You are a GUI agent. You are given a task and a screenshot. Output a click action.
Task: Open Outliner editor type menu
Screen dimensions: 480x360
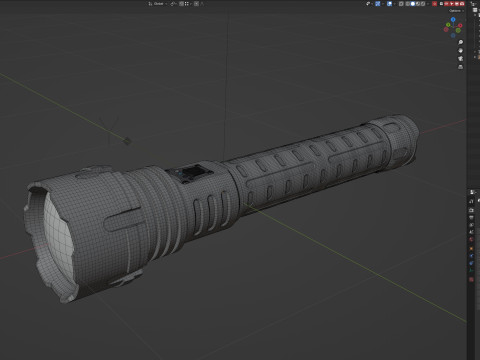474,4
